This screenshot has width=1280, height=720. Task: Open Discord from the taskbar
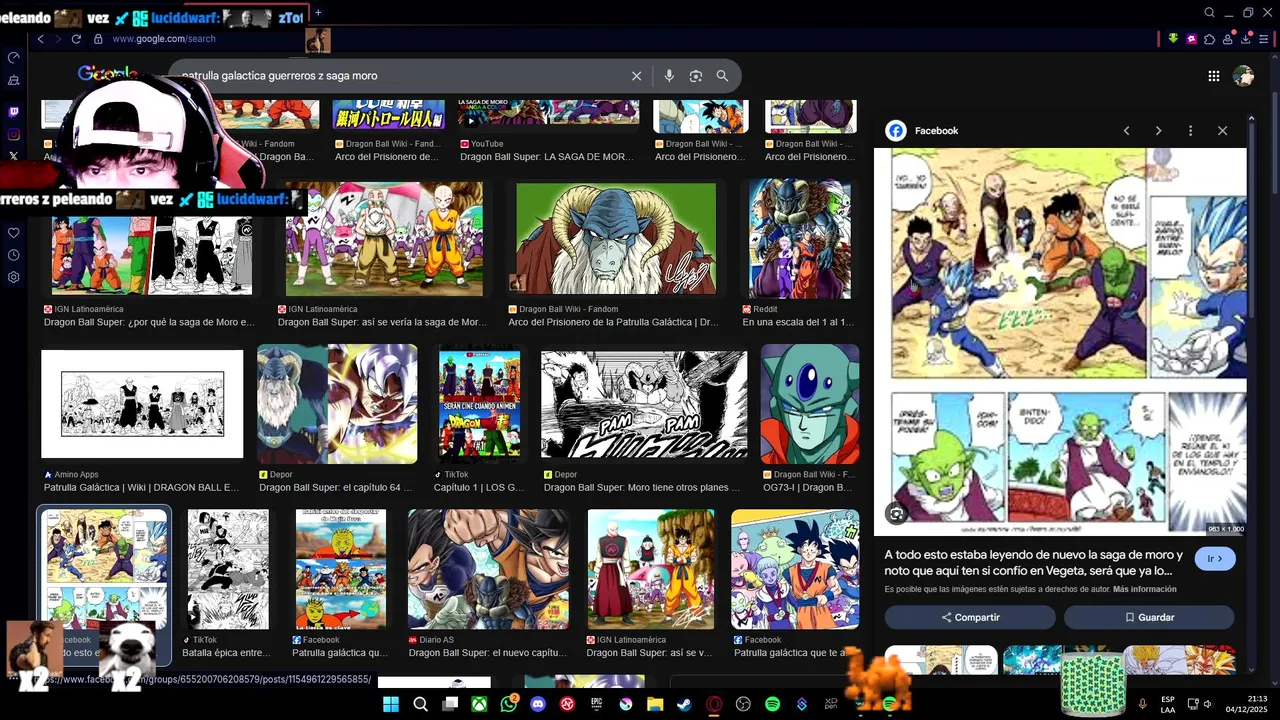(538, 704)
